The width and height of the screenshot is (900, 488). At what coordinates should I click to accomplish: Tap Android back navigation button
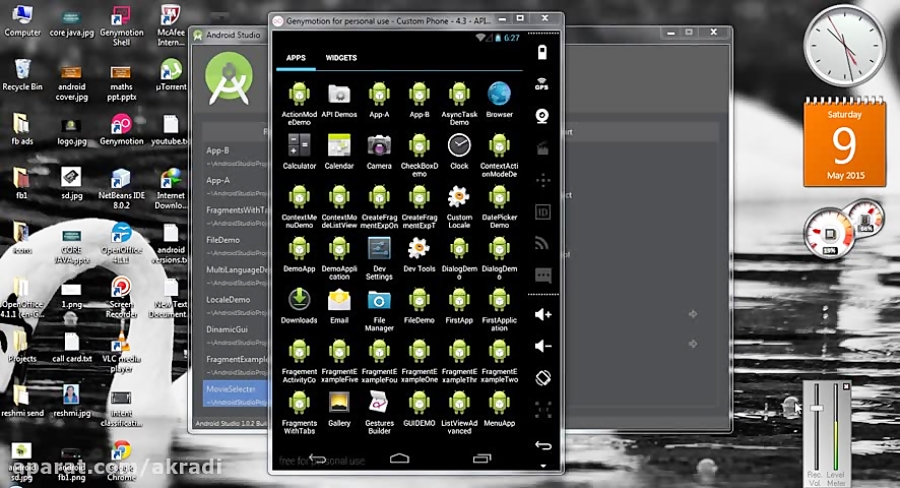tap(317, 458)
